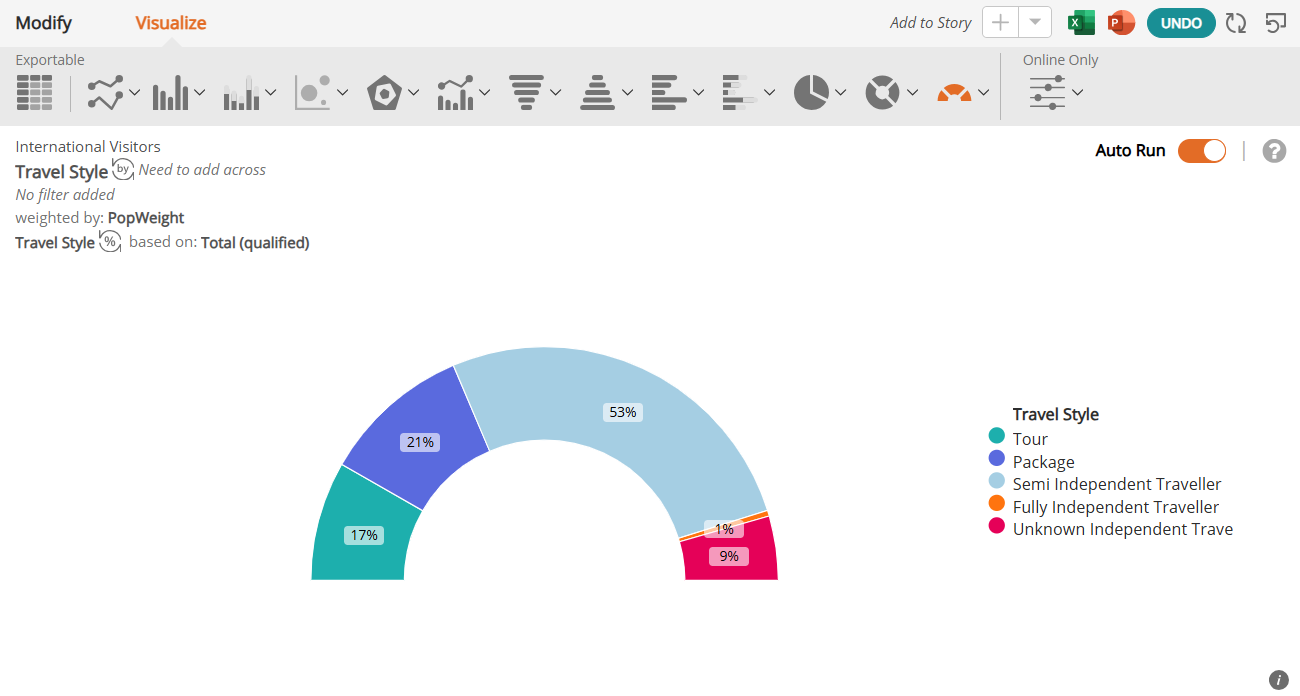
Task: Click the percent icon beside Travel Style
Action: click(110, 241)
